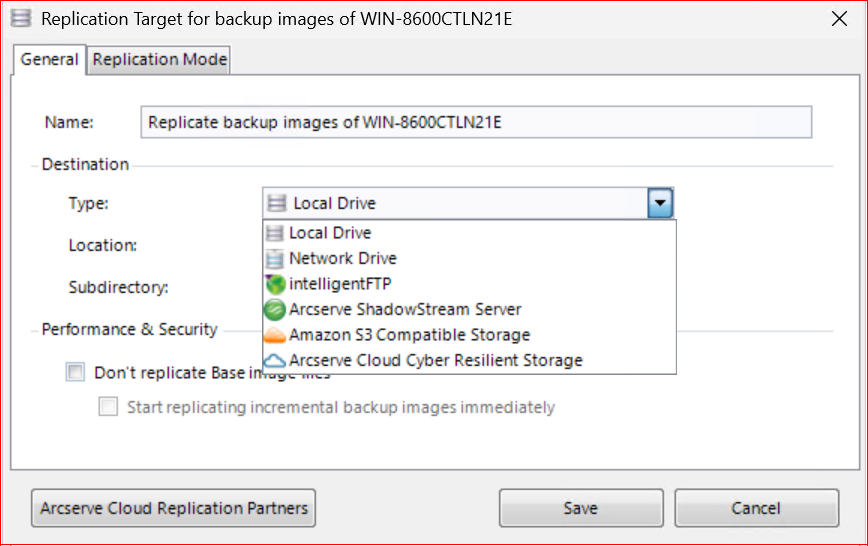Click the dialog title bar storage icon

(21, 18)
